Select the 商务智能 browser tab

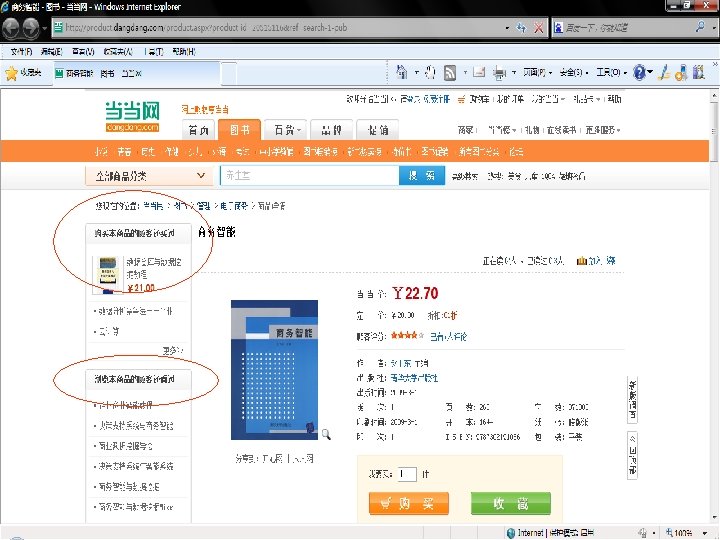135,73
